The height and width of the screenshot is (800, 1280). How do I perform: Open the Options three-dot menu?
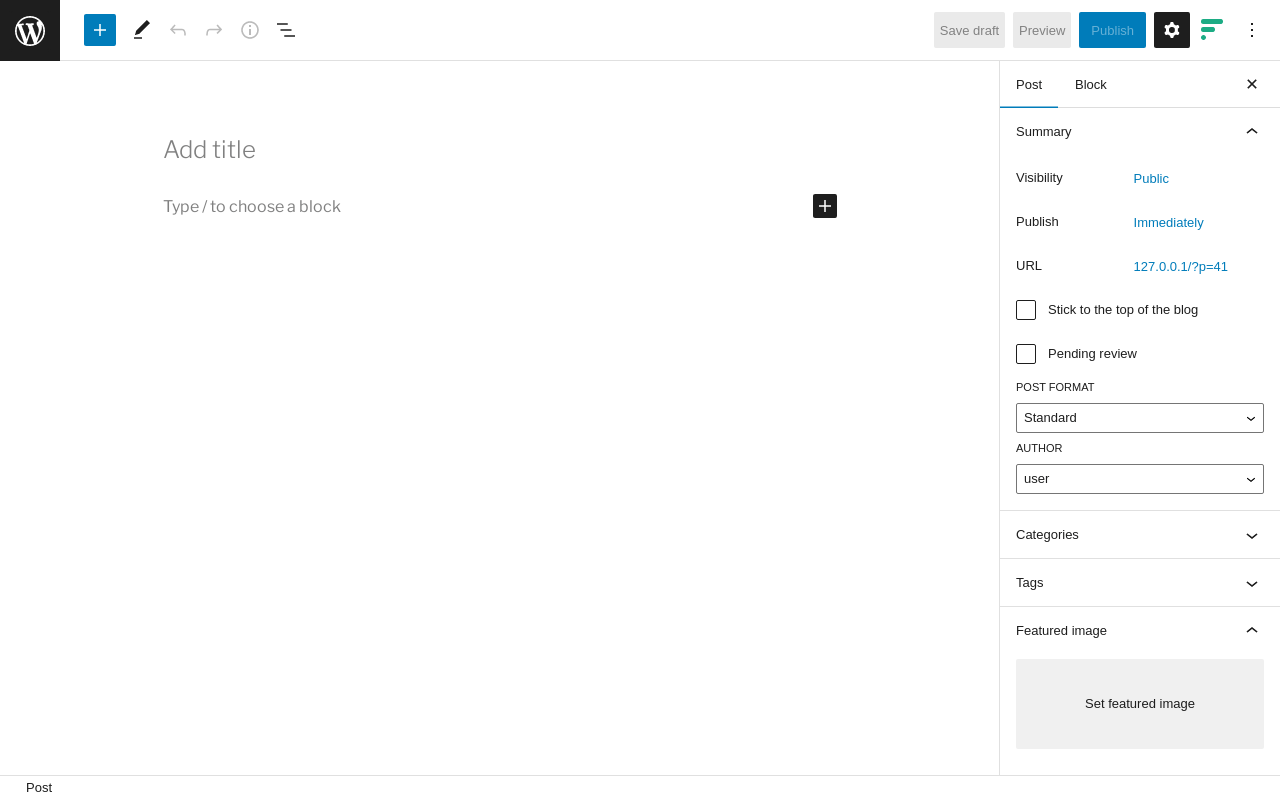click(1252, 30)
